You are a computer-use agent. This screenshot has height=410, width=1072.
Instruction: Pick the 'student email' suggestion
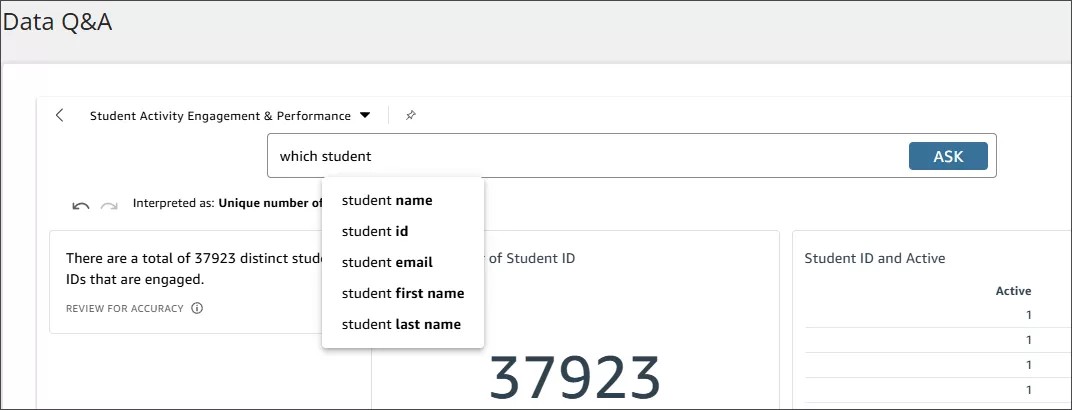pos(387,262)
